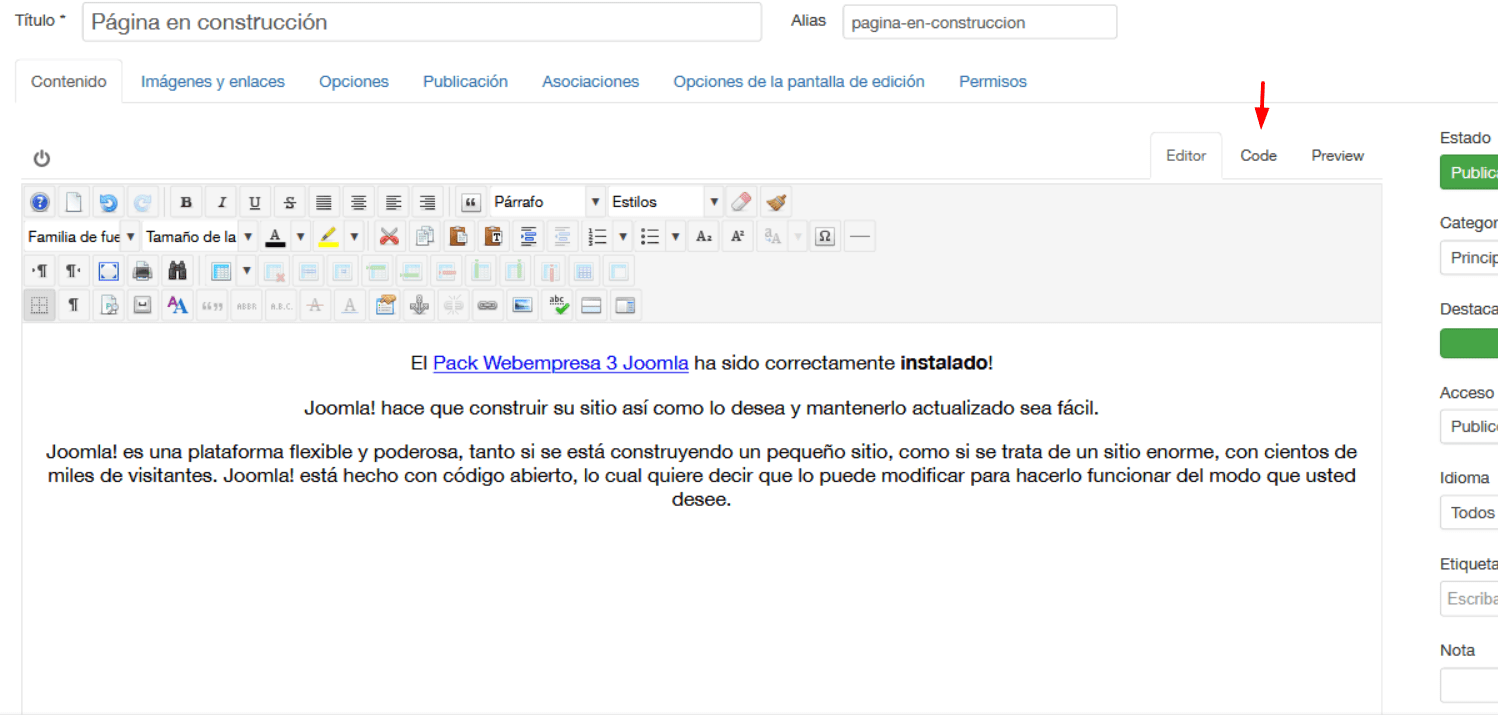Toggle italic formatting
The image size is (1498, 715).
pyautogui.click(x=221, y=202)
